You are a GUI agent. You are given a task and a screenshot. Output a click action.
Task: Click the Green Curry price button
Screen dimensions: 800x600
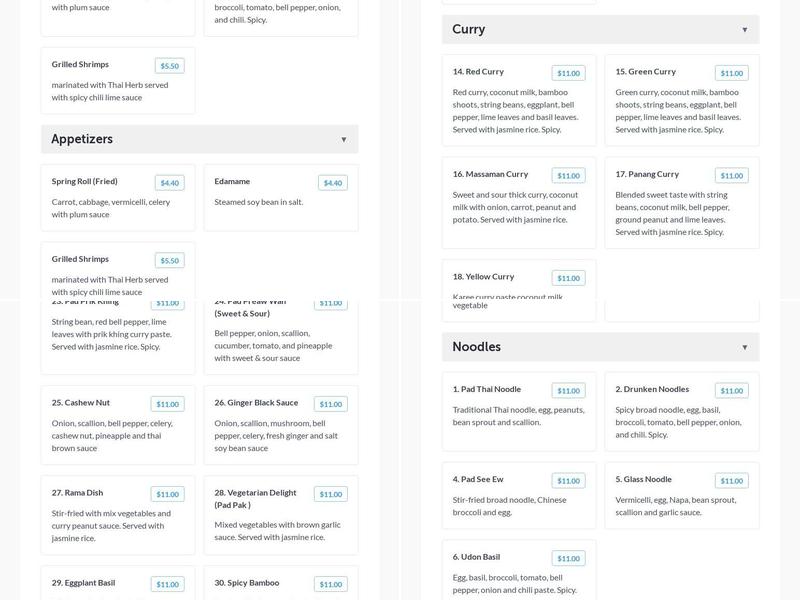point(731,73)
